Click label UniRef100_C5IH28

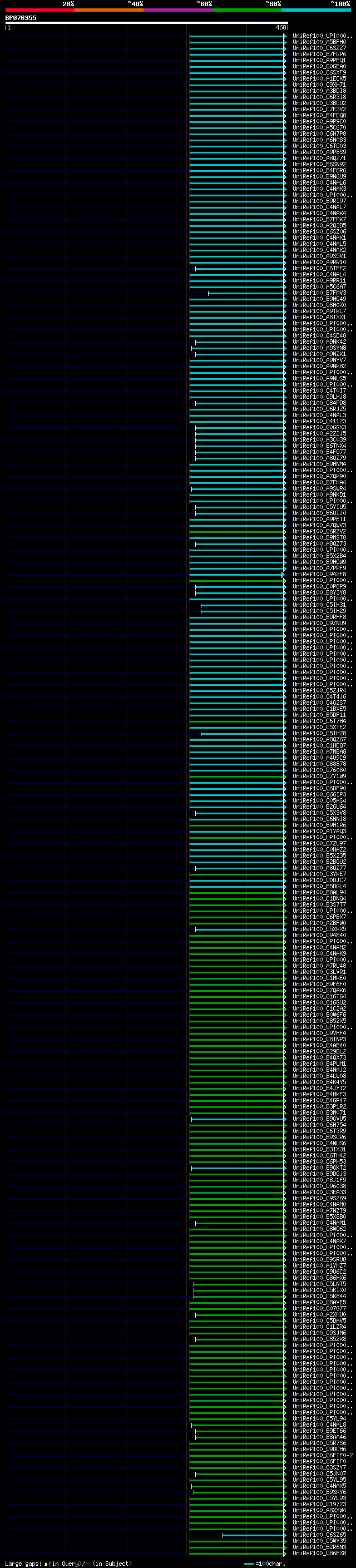click(319, 734)
